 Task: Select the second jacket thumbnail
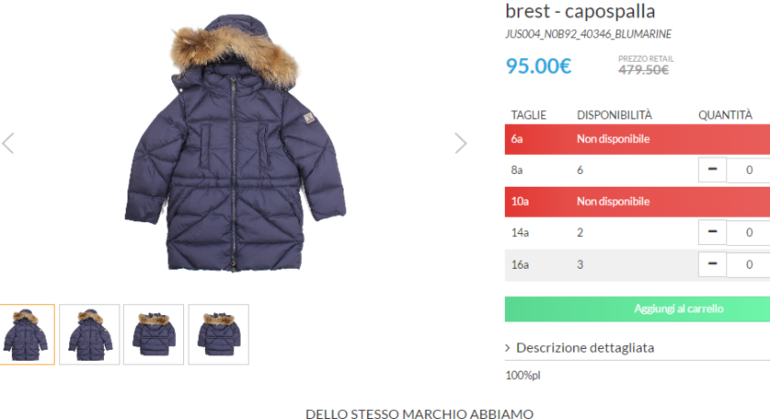[x=89, y=335]
